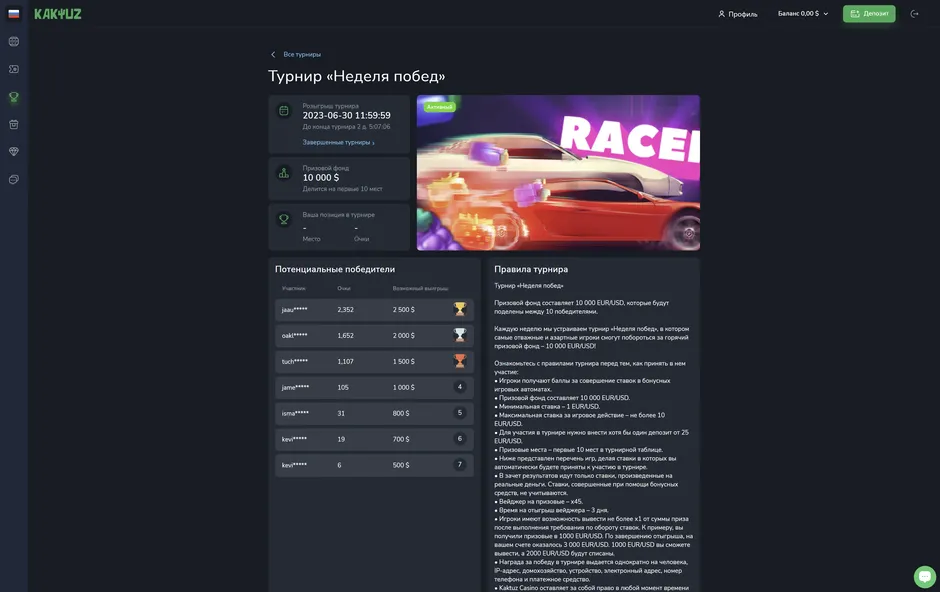Screen dimensions: 940x592
Task: Open the diamond VIP icon in sidebar
Action: pos(14,152)
